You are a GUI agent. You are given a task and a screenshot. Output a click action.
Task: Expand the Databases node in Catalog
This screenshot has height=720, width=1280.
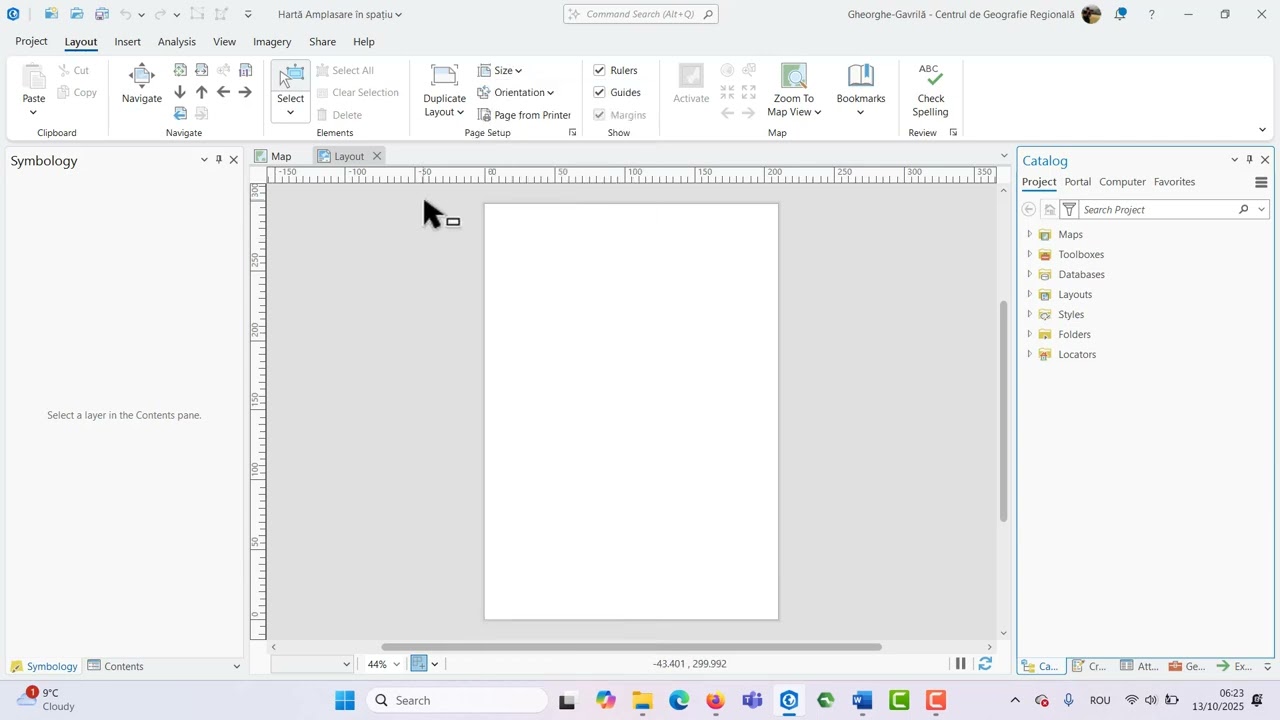coord(1029,274)
